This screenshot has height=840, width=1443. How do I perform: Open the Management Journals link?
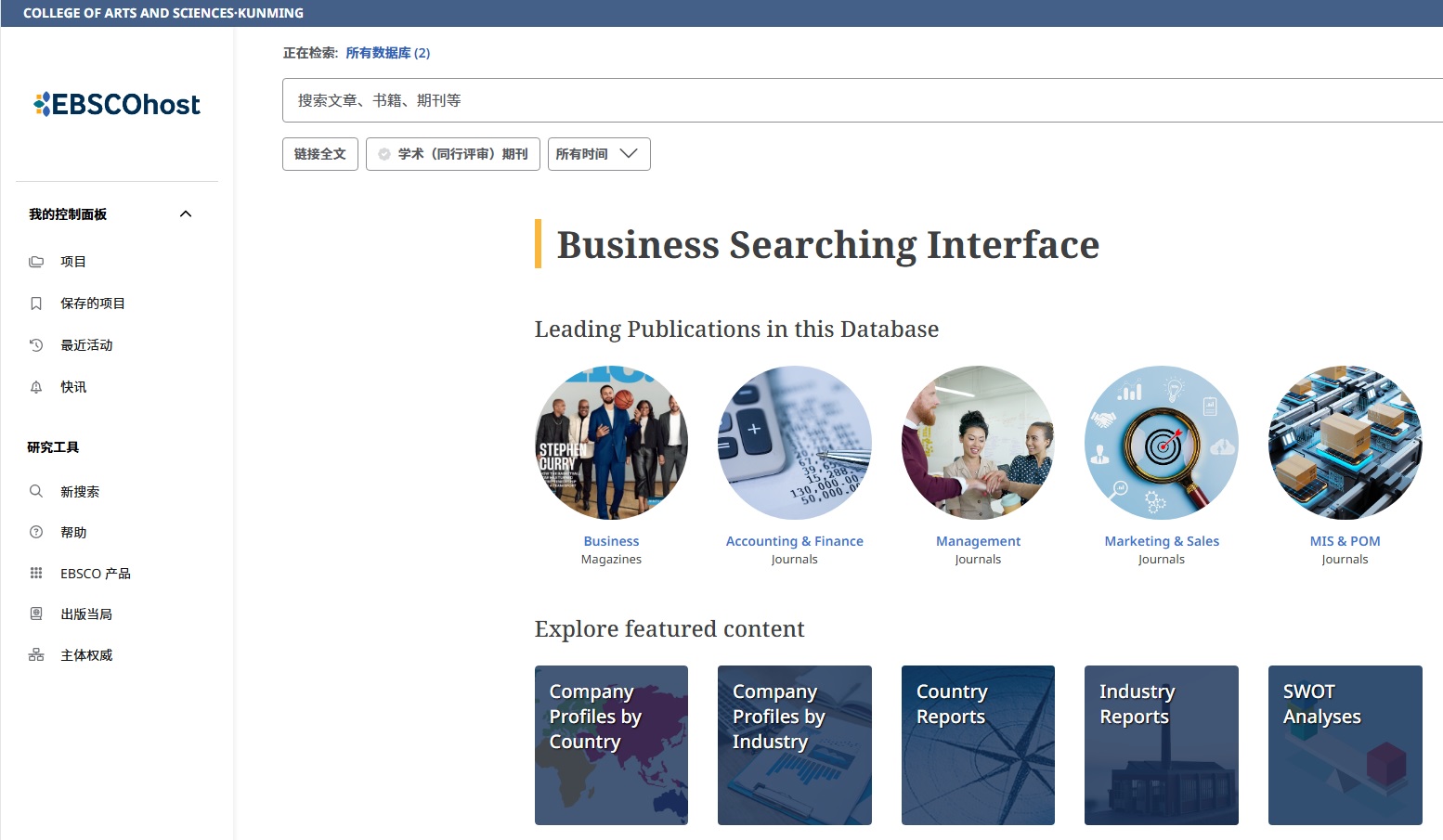(x=978, y=541)
